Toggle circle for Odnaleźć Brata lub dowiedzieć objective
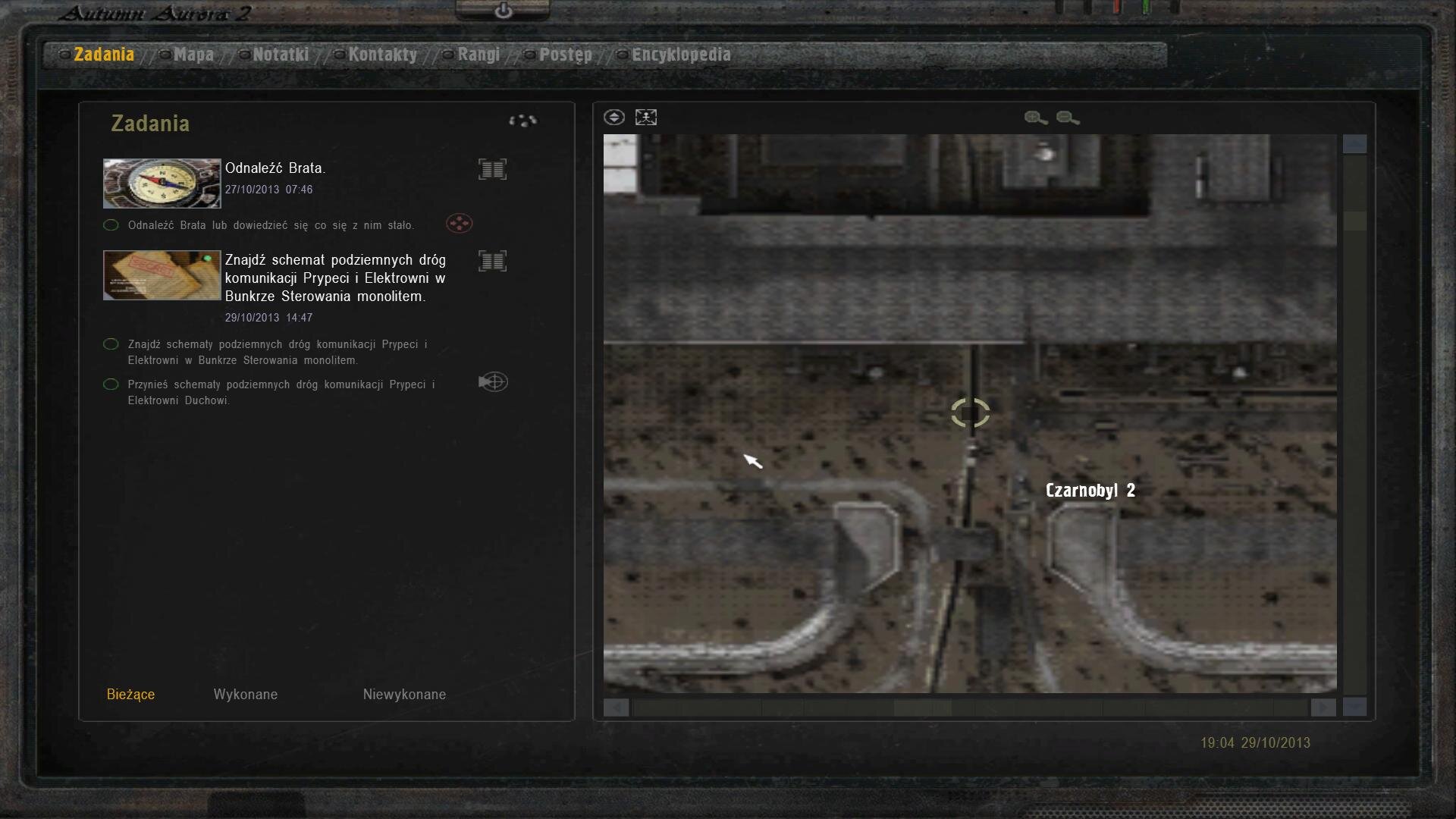 pyautogui.click(x=111, y=225)
